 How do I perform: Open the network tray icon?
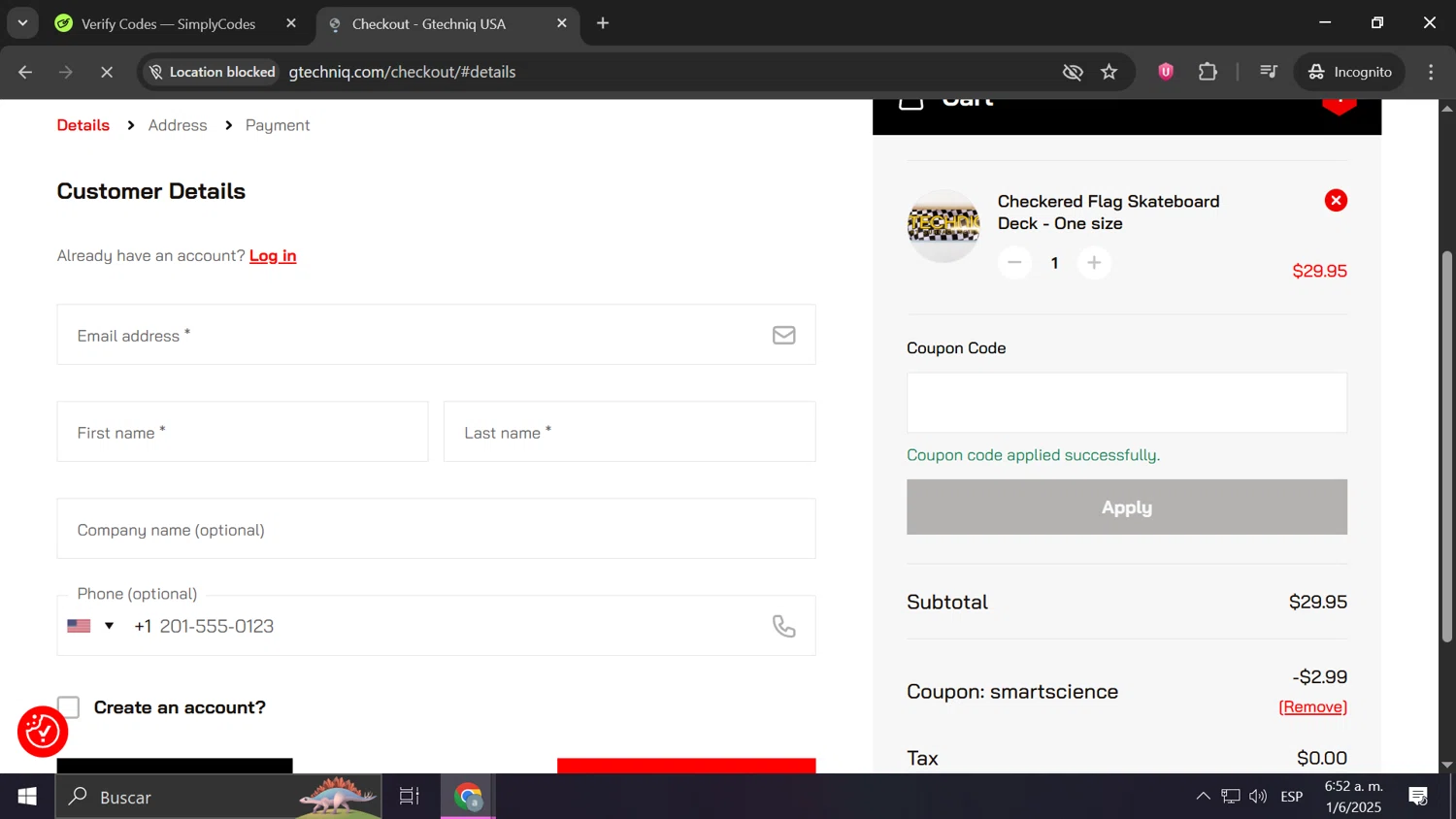1231,797
